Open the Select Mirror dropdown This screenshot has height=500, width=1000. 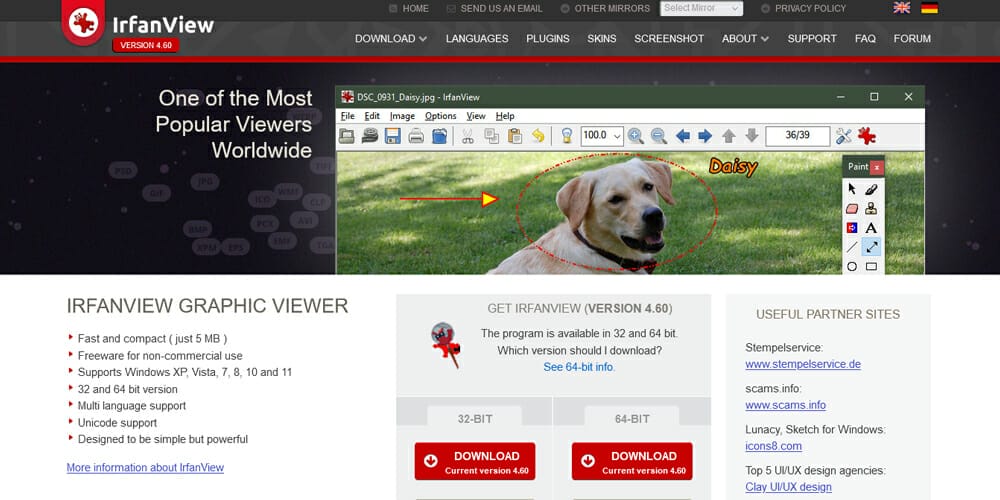[702, 8]
